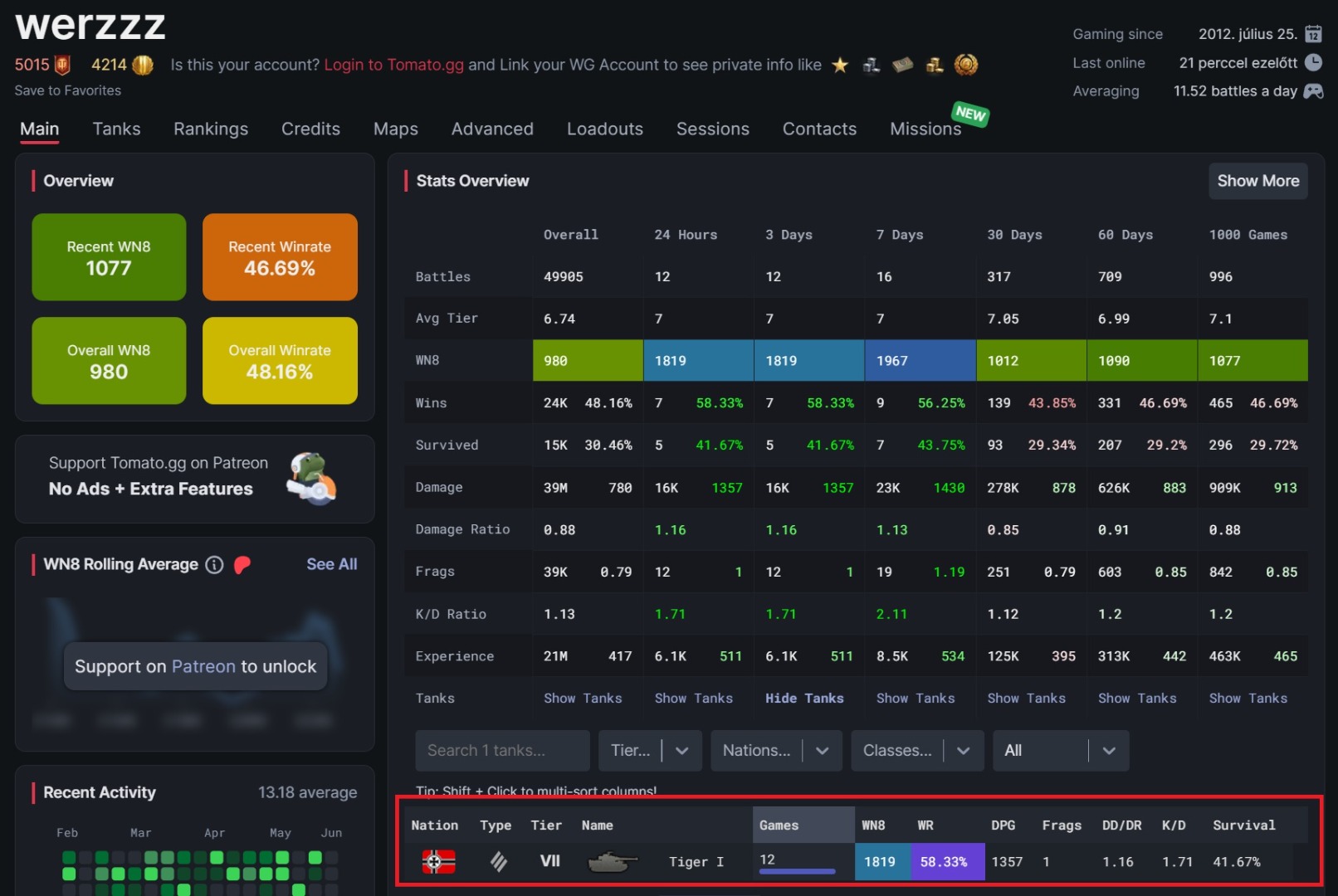
Task: Open the Classes filter dropdown
Action: pyautogui.click(x=918, y=751)
